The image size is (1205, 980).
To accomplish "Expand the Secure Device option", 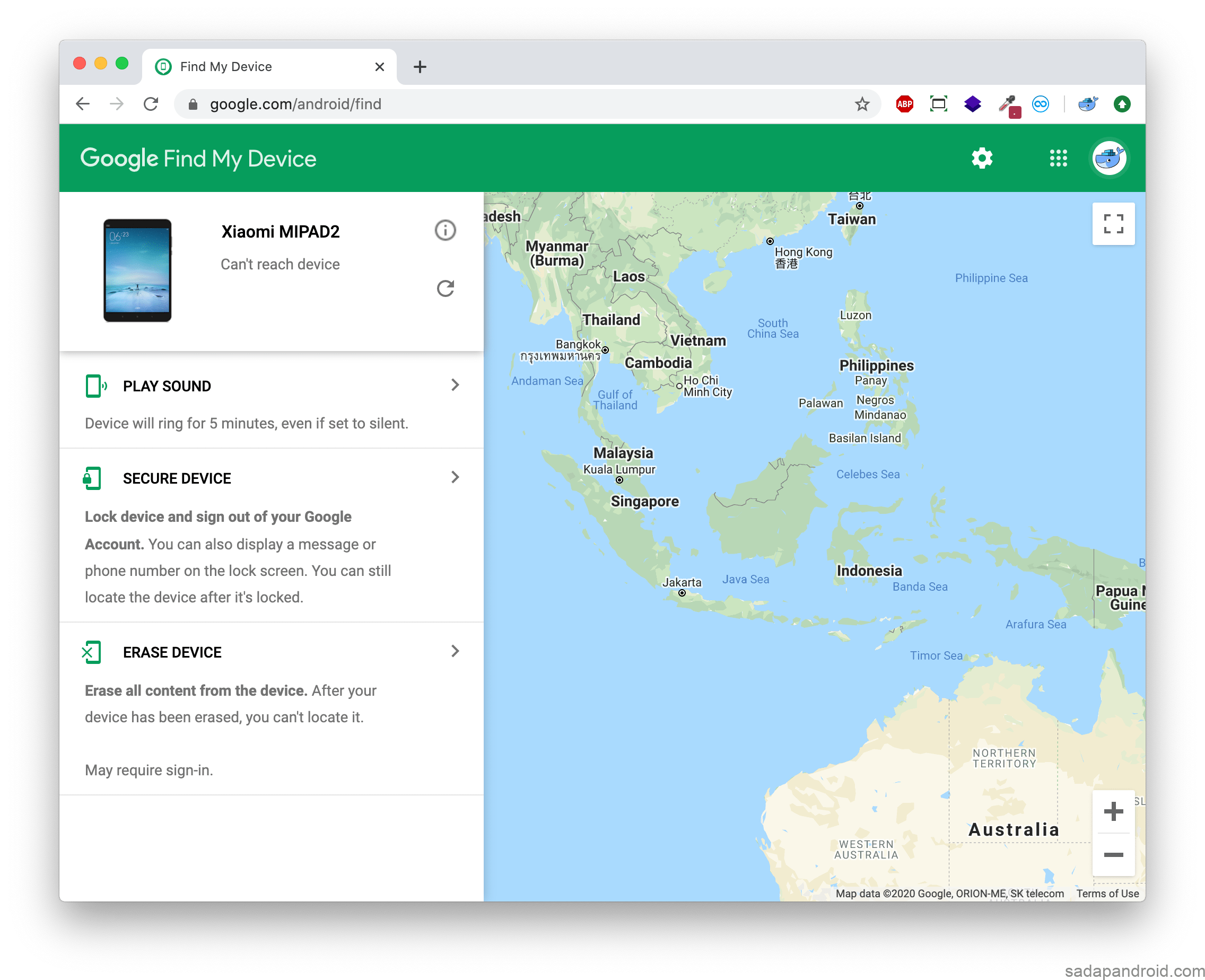I will (x=455, y=478).
